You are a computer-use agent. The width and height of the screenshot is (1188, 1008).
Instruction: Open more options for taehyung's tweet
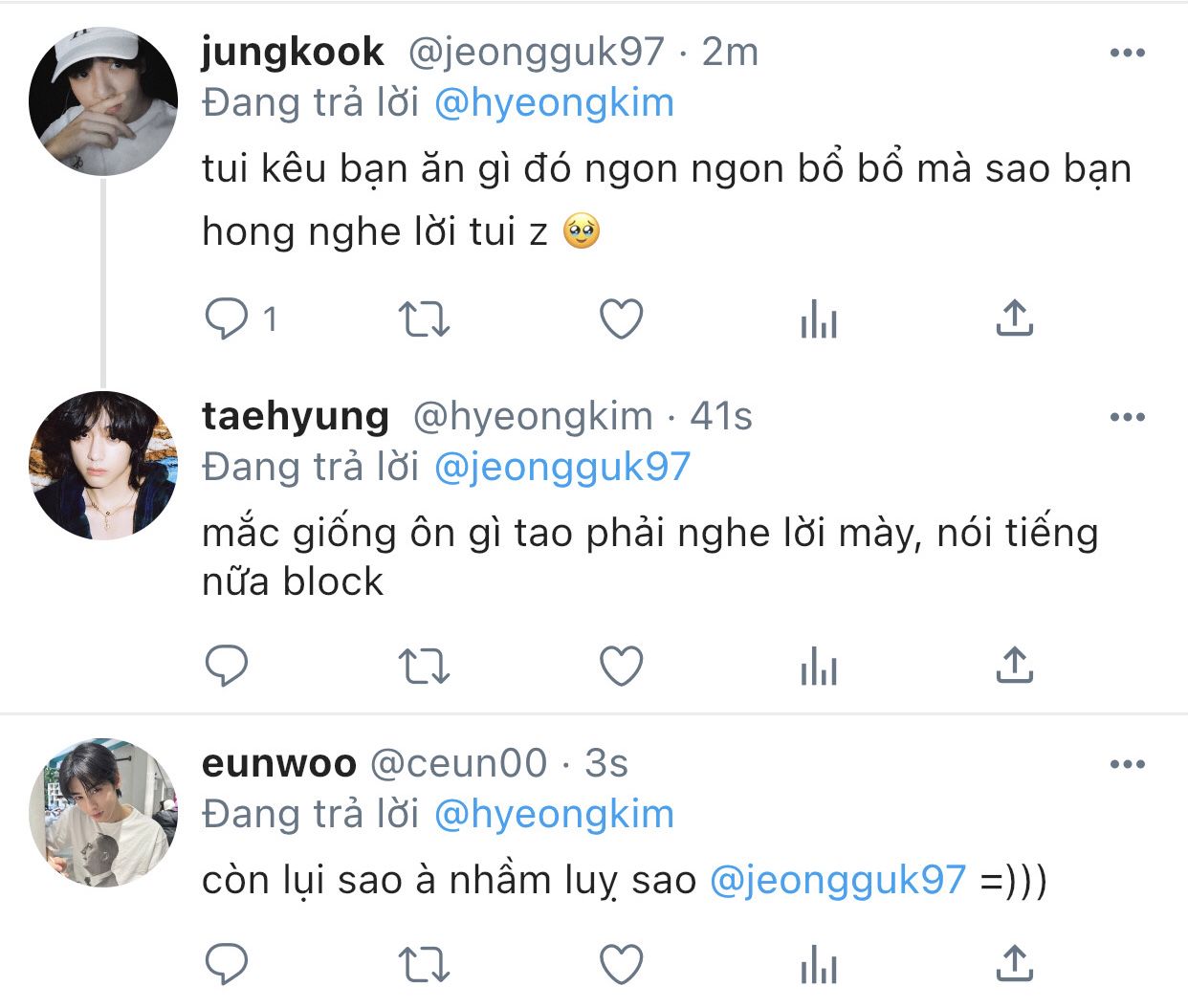click(1127, 418)
